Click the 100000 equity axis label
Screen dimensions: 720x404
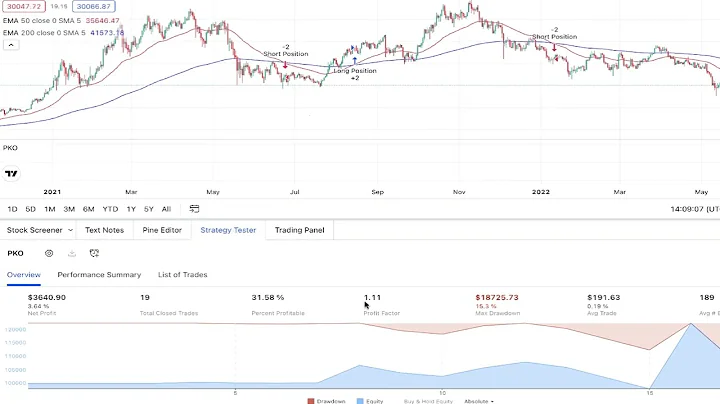pyautogui.click(x=16, y=383)
